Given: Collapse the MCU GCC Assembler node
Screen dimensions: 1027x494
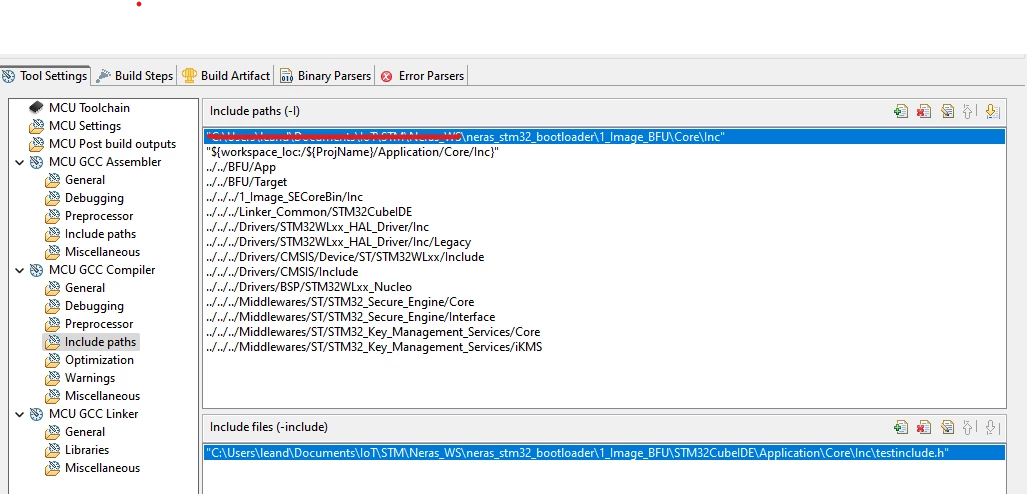Looking at the screenshot, I should (20, 162).
